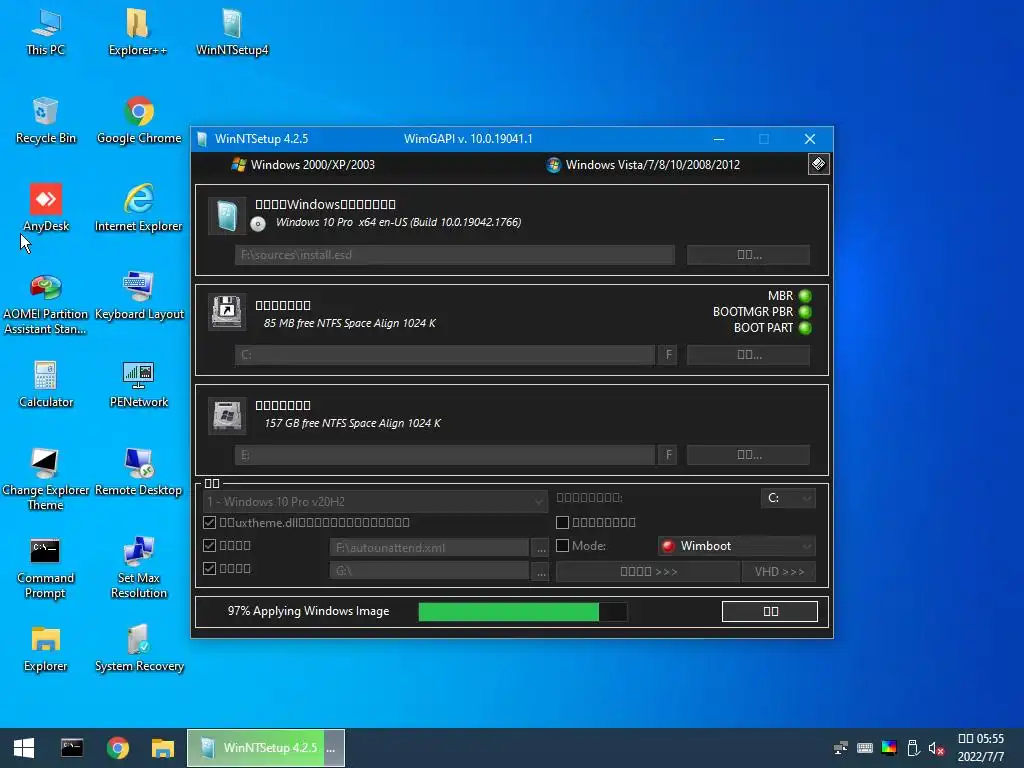Open the C: drive letter dropdown
Viewport: 1024px width, 768px height.
[788, 498]
